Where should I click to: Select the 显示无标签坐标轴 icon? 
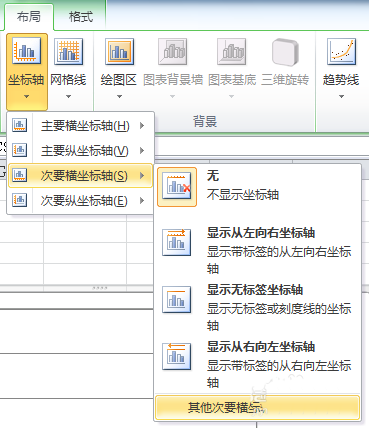(177, 299)
